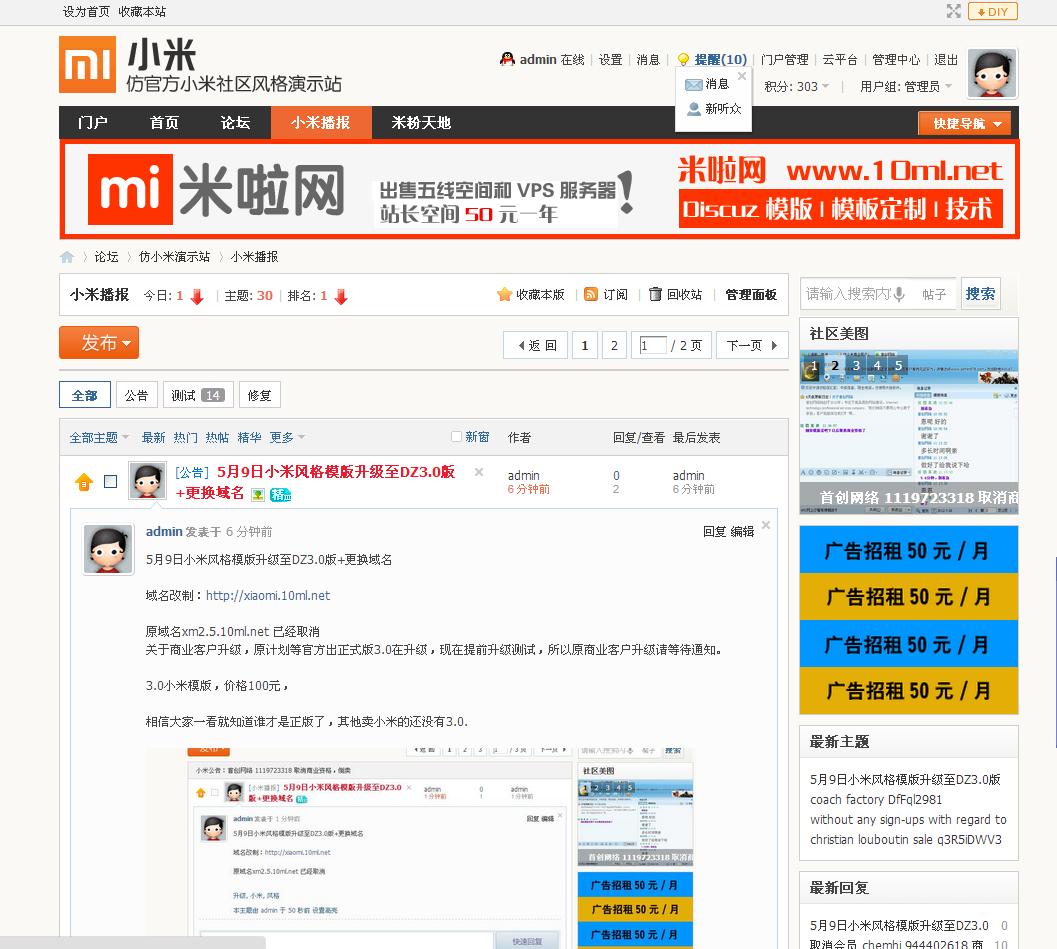This screenshot has height=949, width=1057.
Task: Tick the checkbox for the 5月9日 thread
Action: 111,481
